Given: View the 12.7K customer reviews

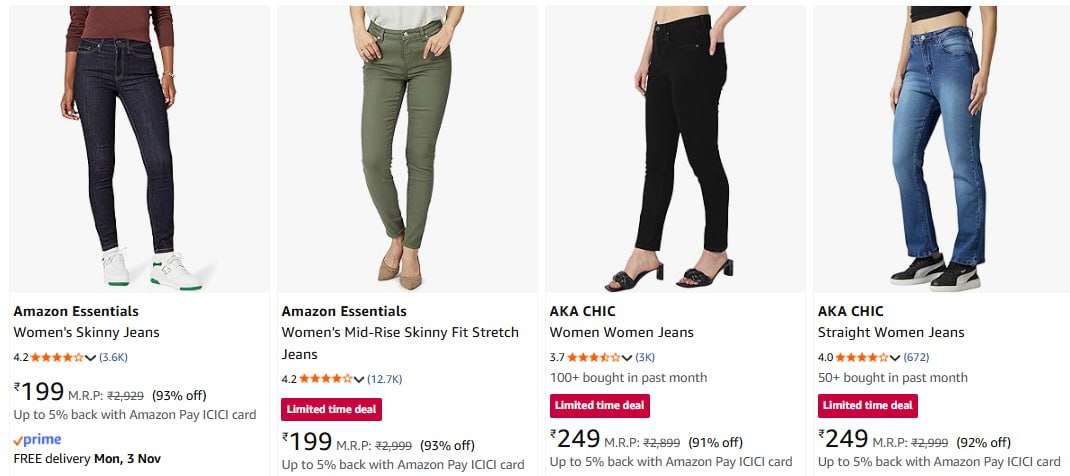Looking at the screenshot, I should click(385, 379).
